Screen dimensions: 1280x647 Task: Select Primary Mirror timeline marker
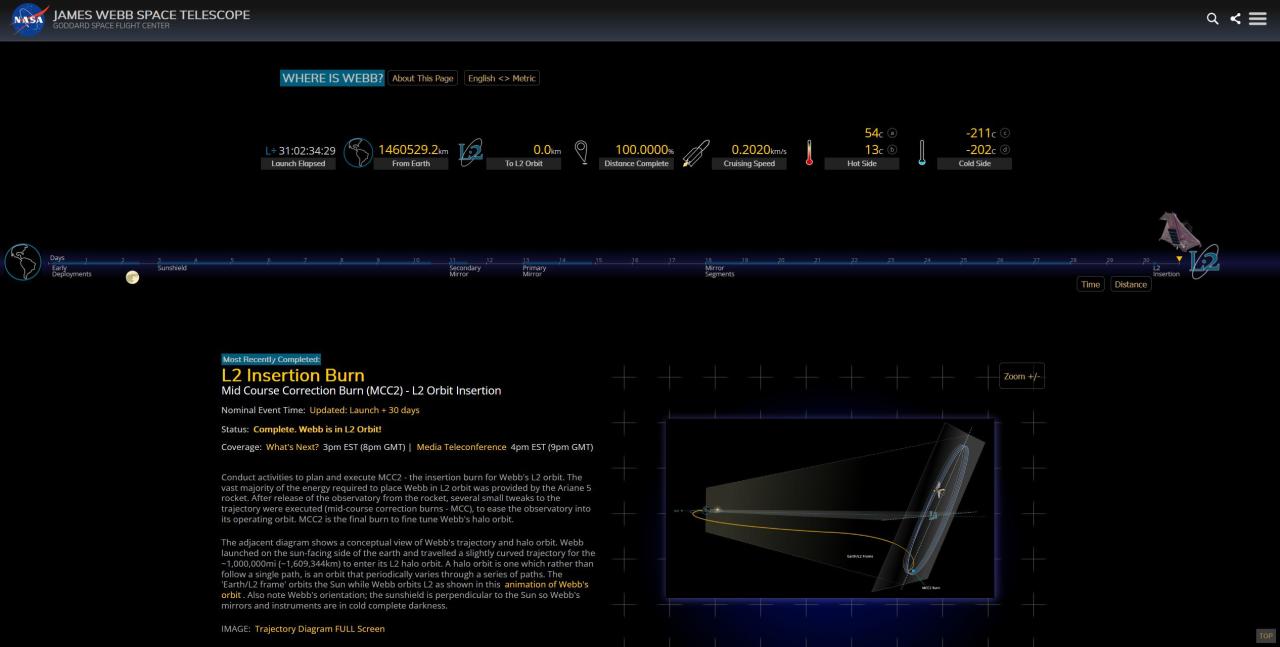click(534, 271)
